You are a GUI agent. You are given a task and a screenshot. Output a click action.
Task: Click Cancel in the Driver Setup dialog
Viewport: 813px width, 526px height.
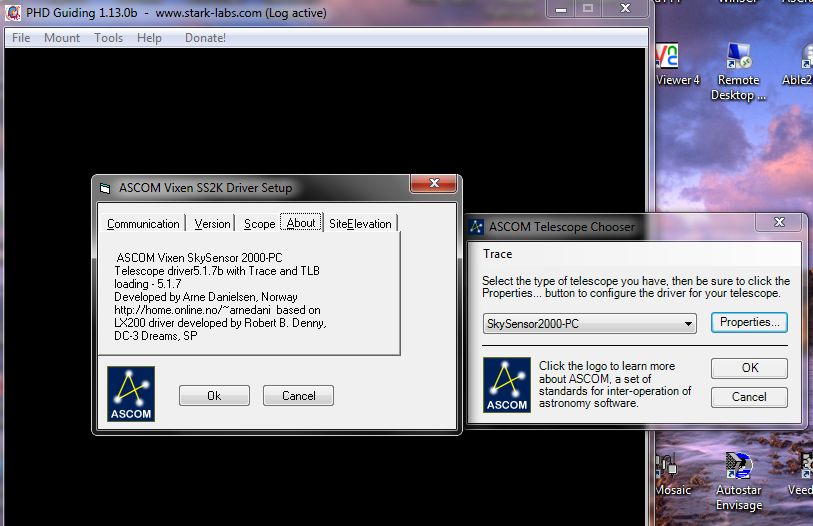click(298, 396)
